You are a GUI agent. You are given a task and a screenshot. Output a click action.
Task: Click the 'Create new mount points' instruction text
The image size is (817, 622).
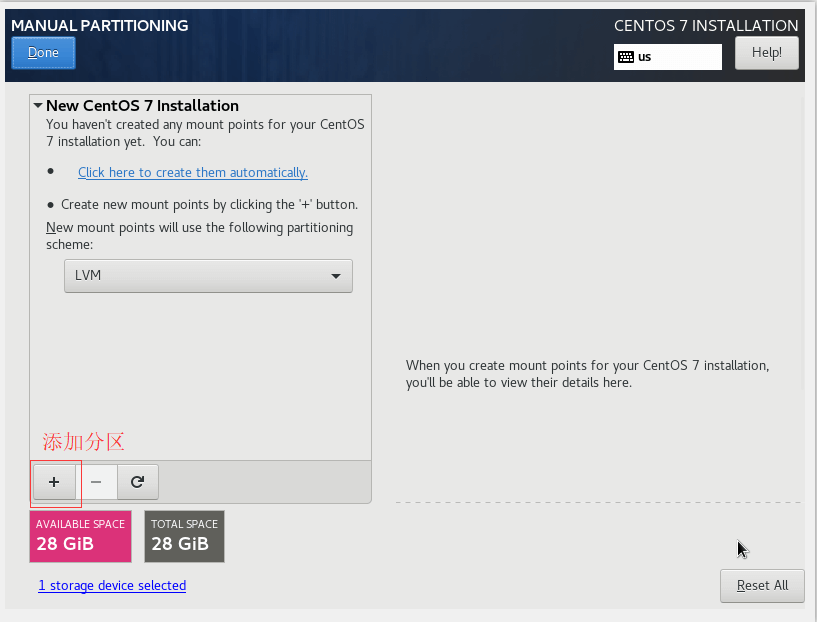pyautogui.click(x=209, y=205)
